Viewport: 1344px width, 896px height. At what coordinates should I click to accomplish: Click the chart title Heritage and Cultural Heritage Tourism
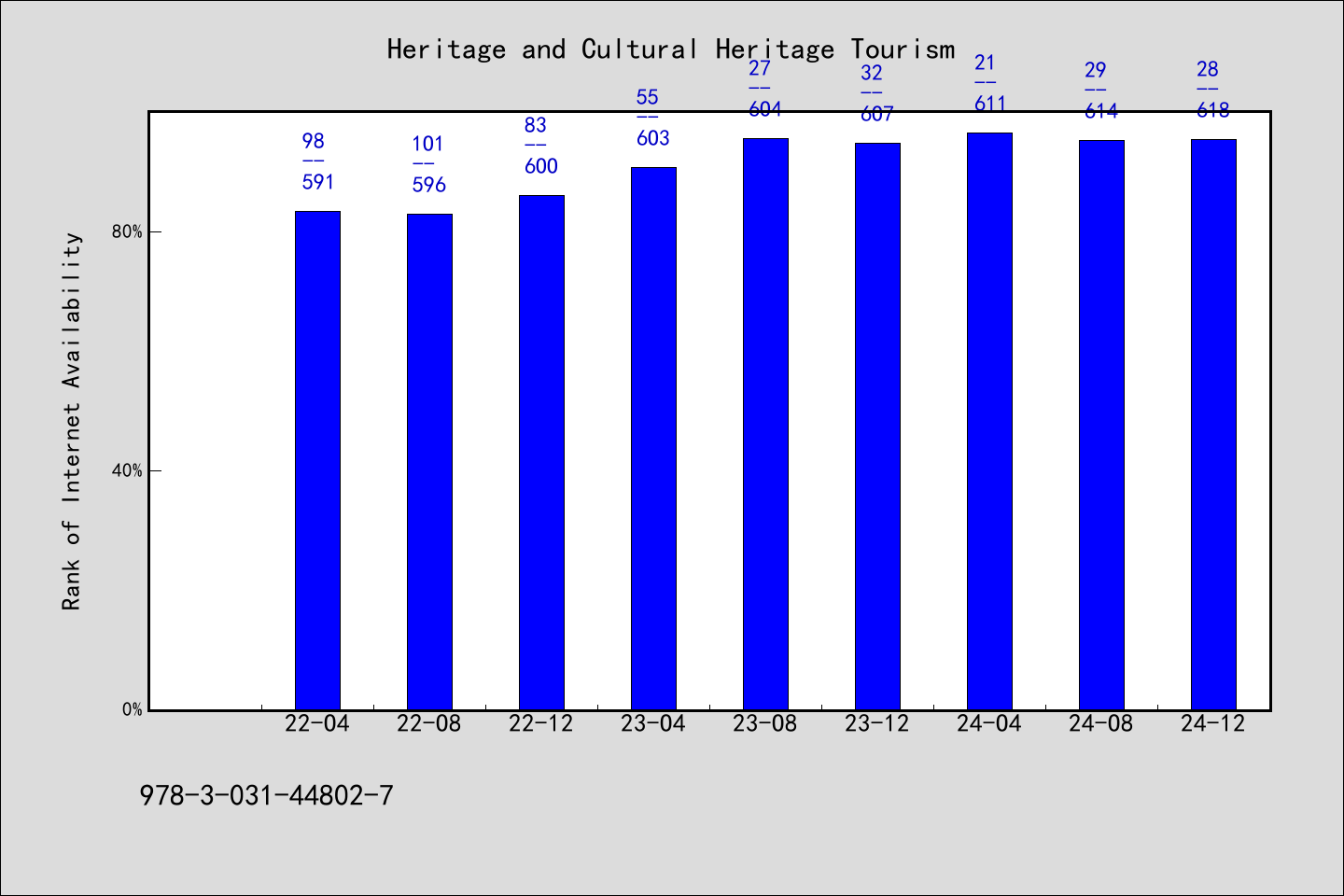point(671,49)
